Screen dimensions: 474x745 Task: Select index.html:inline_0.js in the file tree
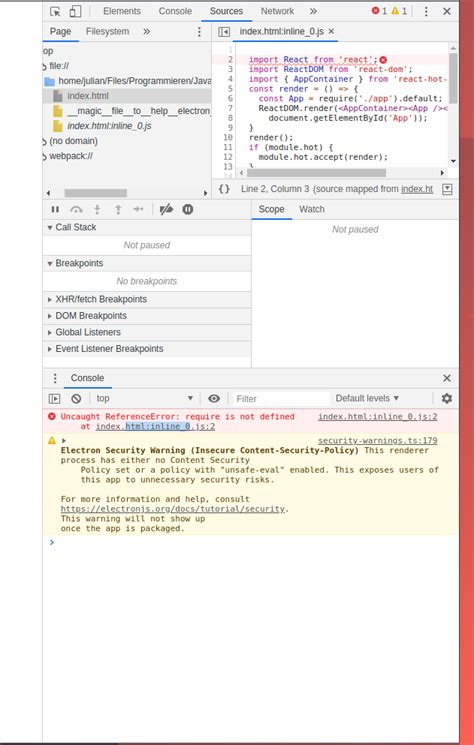tap(103, 126)
